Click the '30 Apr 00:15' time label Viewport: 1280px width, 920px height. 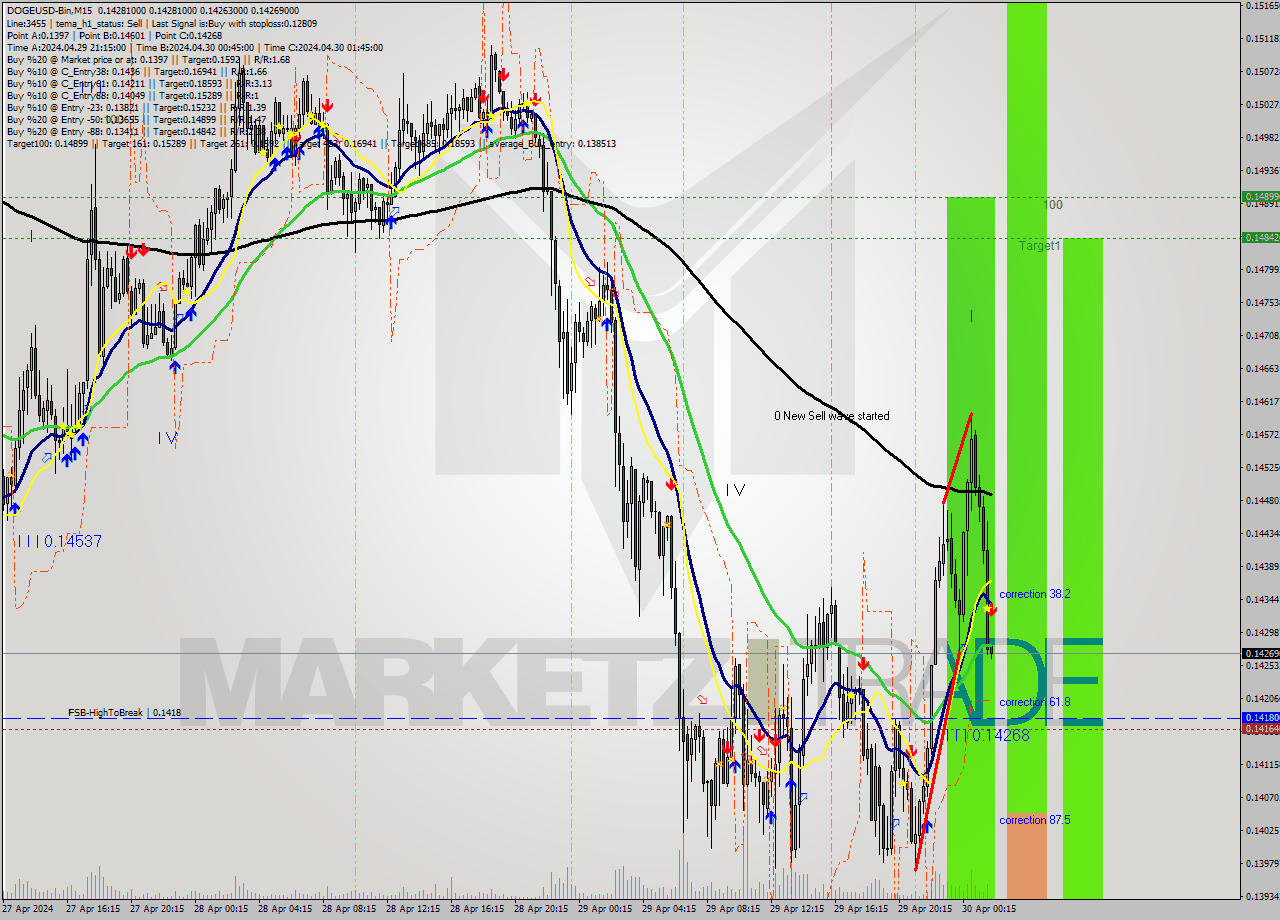[x=989, y=909]
